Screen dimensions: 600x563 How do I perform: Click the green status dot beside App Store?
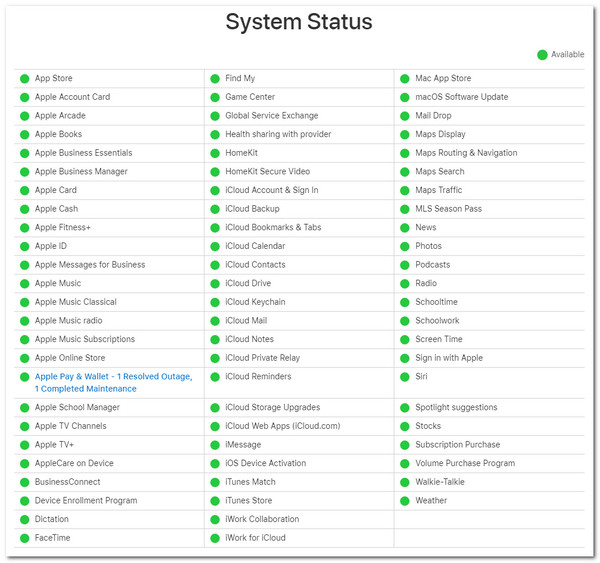click(24, 79)
